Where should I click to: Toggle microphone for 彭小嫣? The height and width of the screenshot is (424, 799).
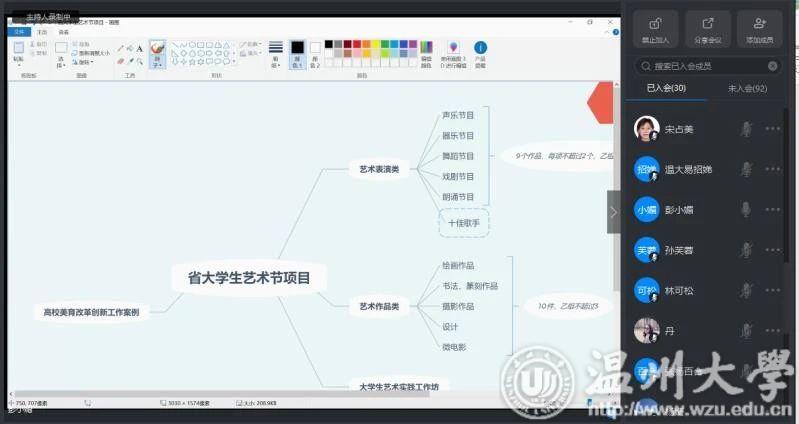(745, 210)
